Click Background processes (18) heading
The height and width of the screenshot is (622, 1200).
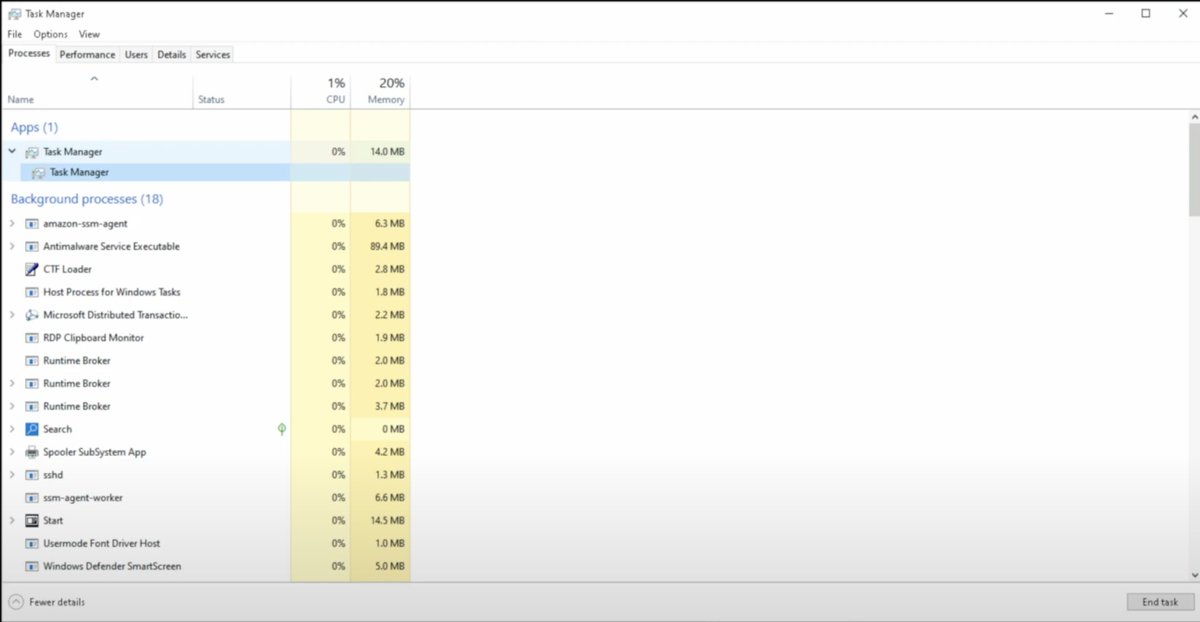[x=87, y=199]
